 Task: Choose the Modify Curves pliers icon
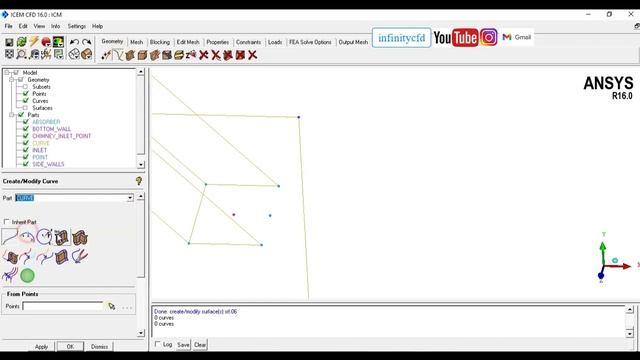tap(80, 257)
